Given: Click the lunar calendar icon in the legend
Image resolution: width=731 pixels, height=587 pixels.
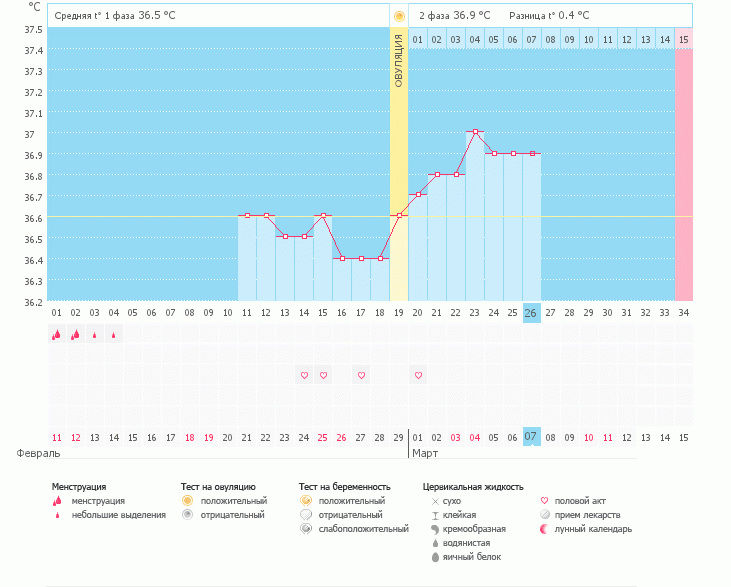Looking at the screenshot, I should (545, 528).
